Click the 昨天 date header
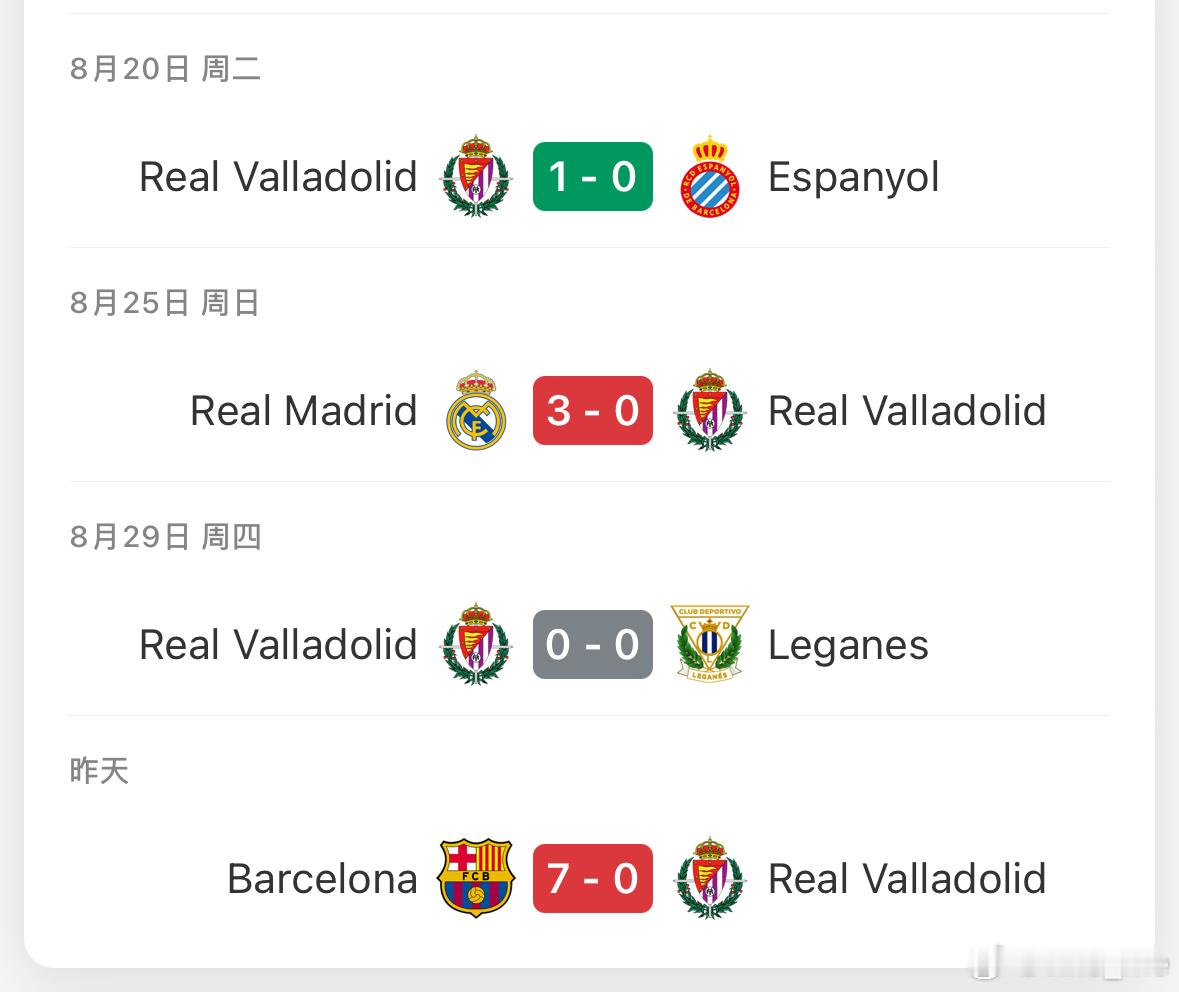 tap(99, 771)
